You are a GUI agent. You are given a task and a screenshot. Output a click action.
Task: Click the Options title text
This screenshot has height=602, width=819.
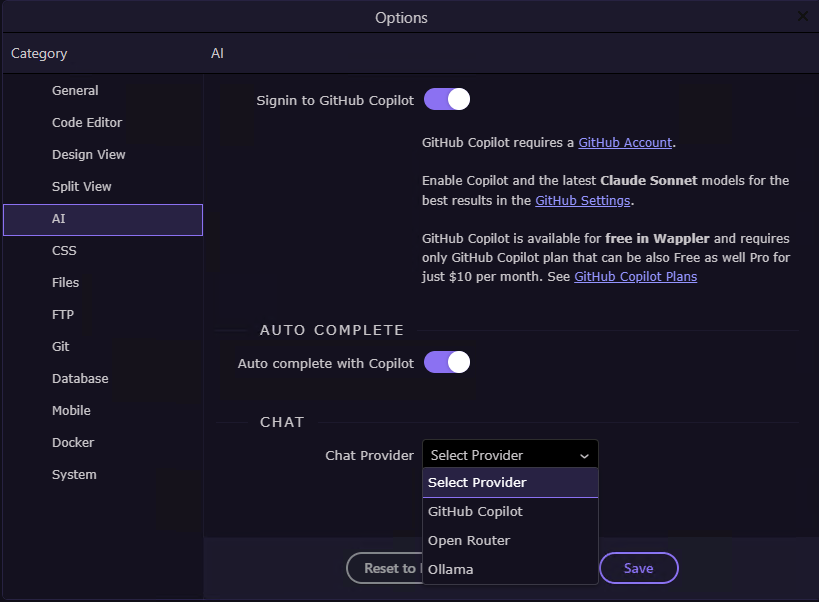coord(401,18)
